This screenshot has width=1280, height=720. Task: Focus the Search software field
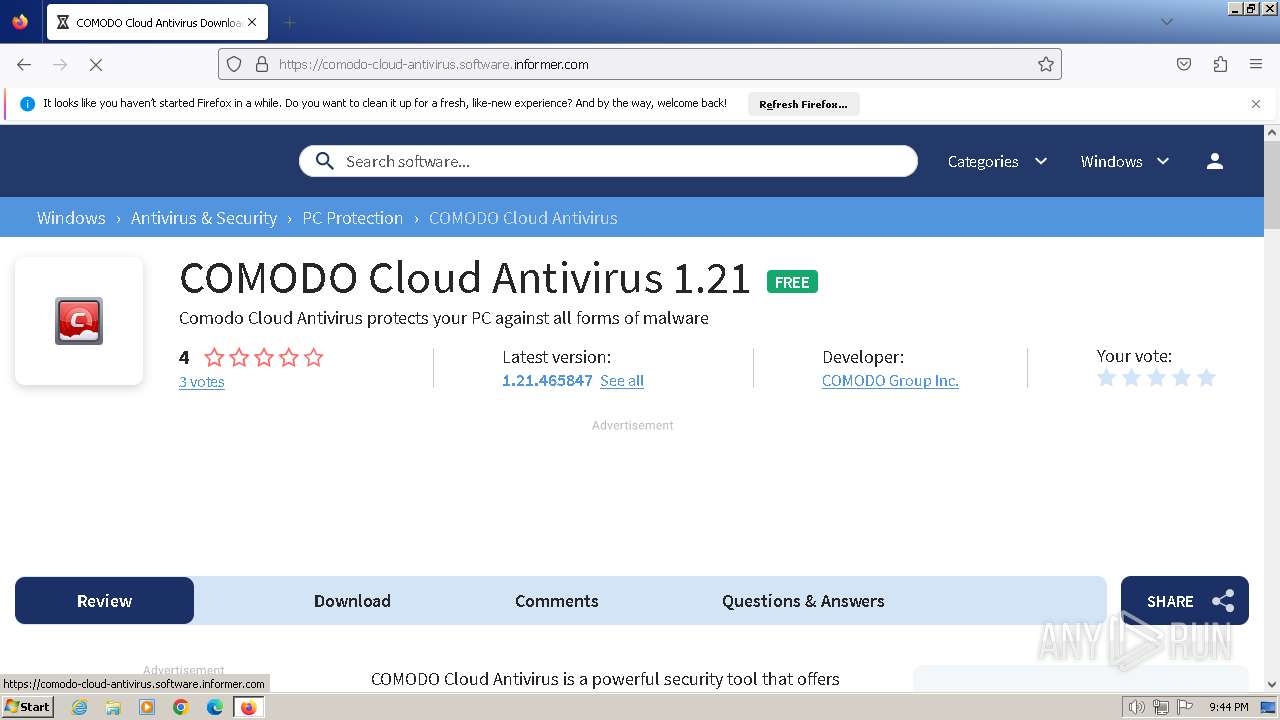[608, 161]
